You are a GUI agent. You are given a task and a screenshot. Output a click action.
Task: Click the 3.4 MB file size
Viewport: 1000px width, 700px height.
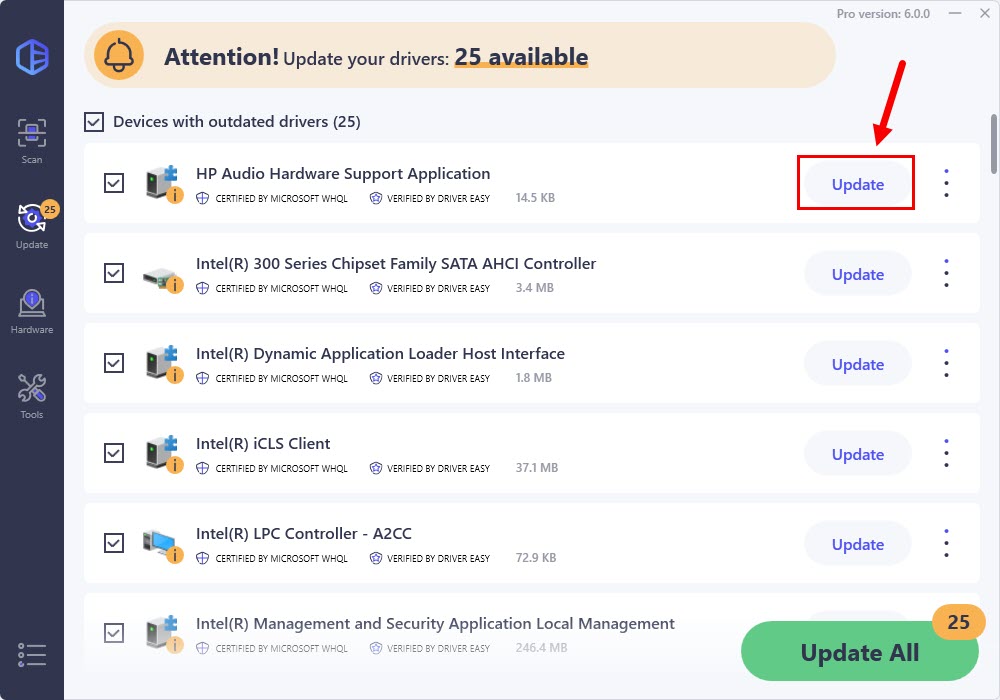click(x=534, y=288)
